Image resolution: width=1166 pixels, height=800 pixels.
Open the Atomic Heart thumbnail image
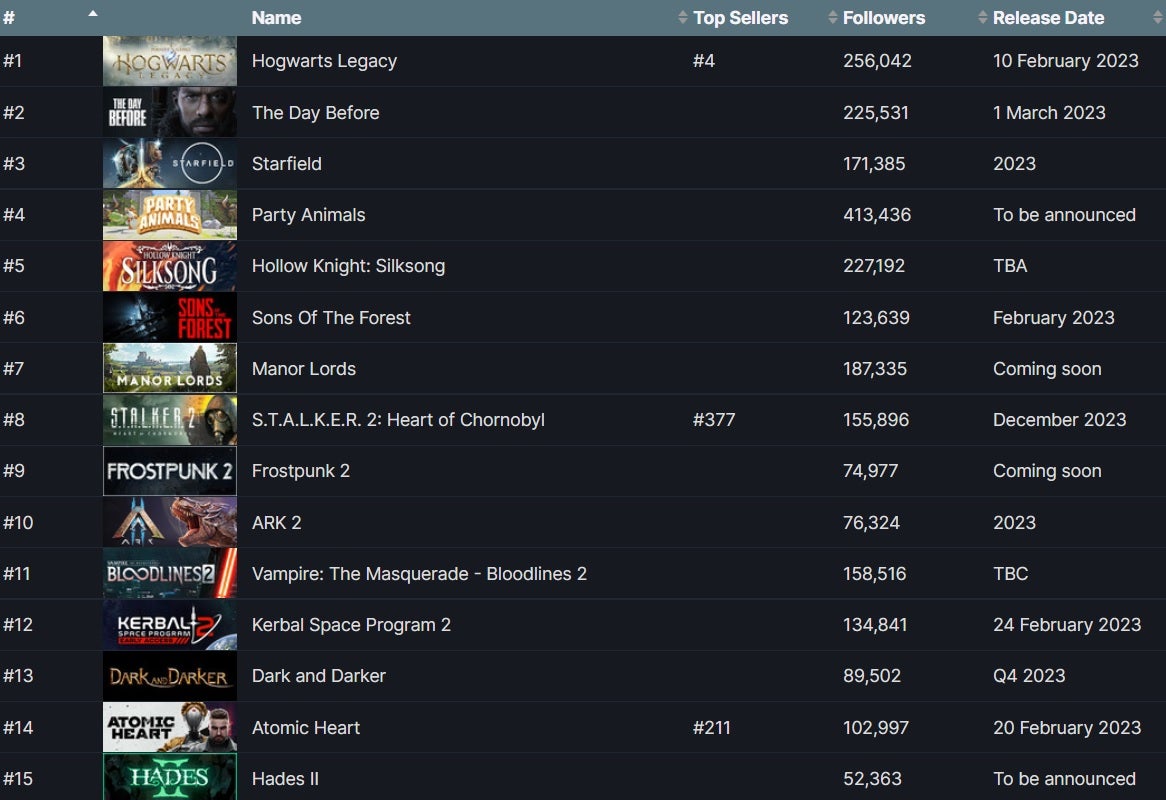(170, 728)
